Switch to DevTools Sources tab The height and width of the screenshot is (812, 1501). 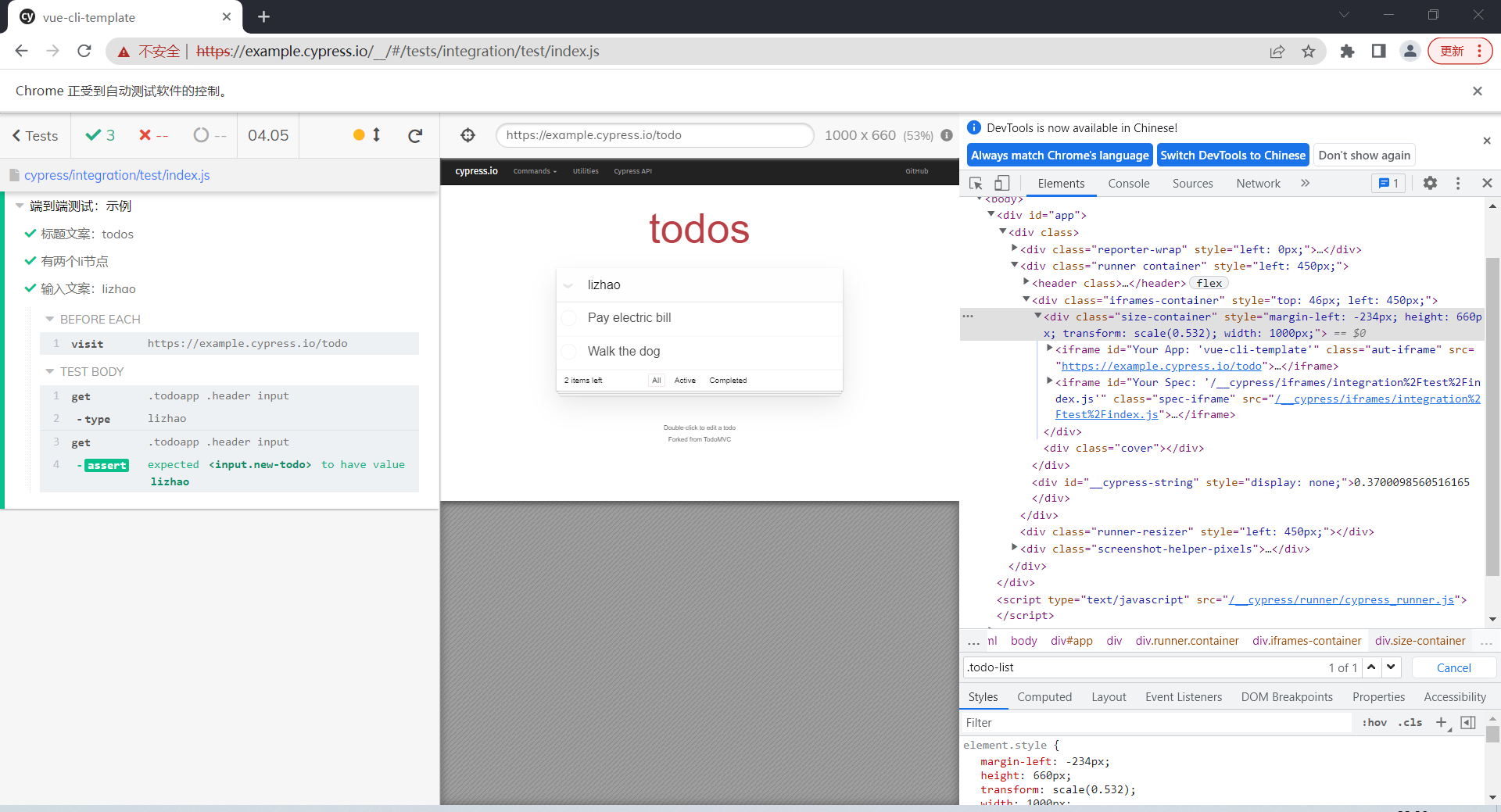[x=1192, y=184]
